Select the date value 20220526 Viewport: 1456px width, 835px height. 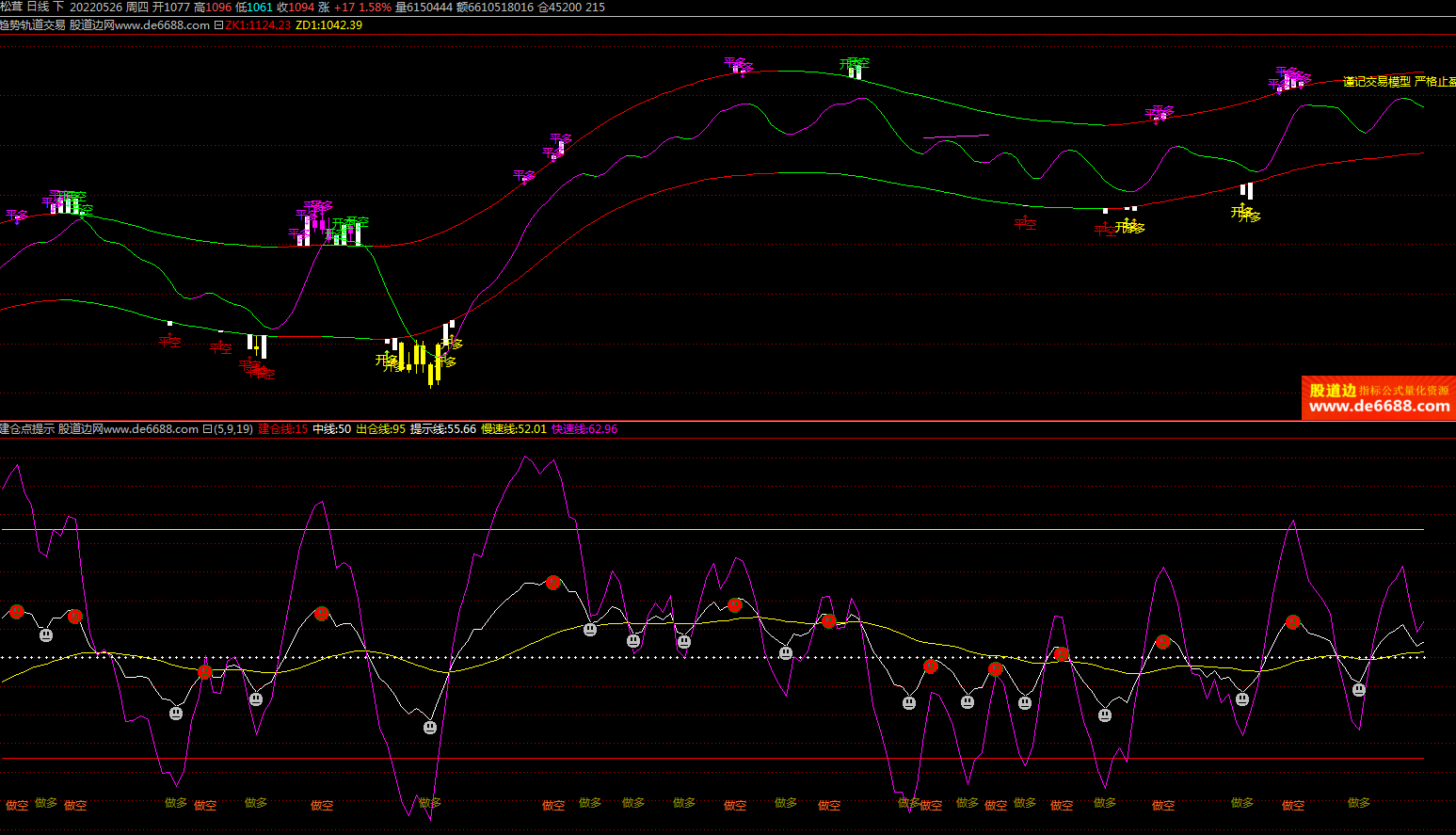point(96,7)
